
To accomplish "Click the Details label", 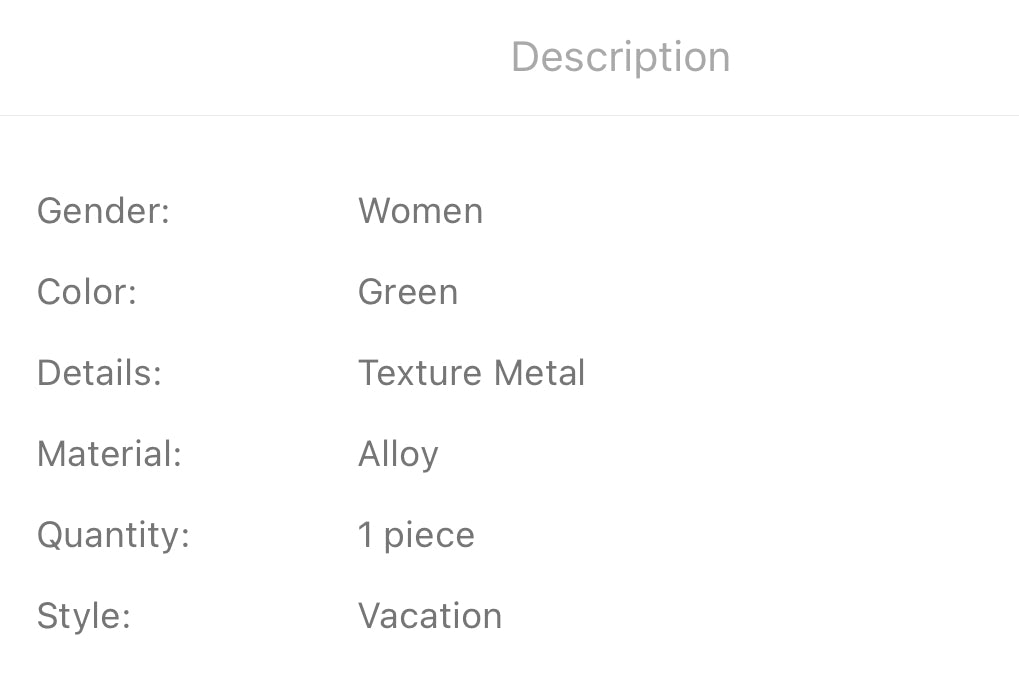I will [99, 373].
